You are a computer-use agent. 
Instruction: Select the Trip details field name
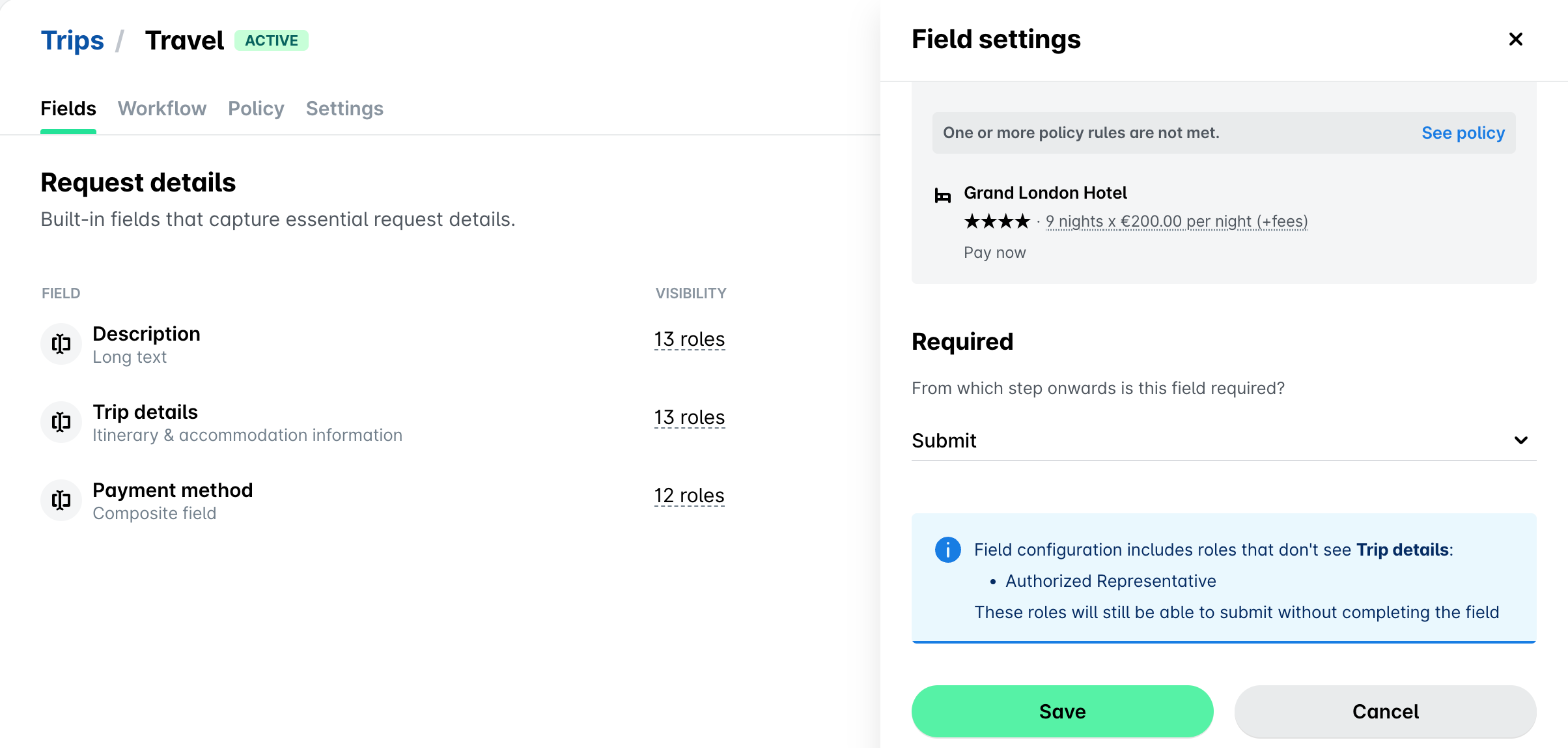145,412
